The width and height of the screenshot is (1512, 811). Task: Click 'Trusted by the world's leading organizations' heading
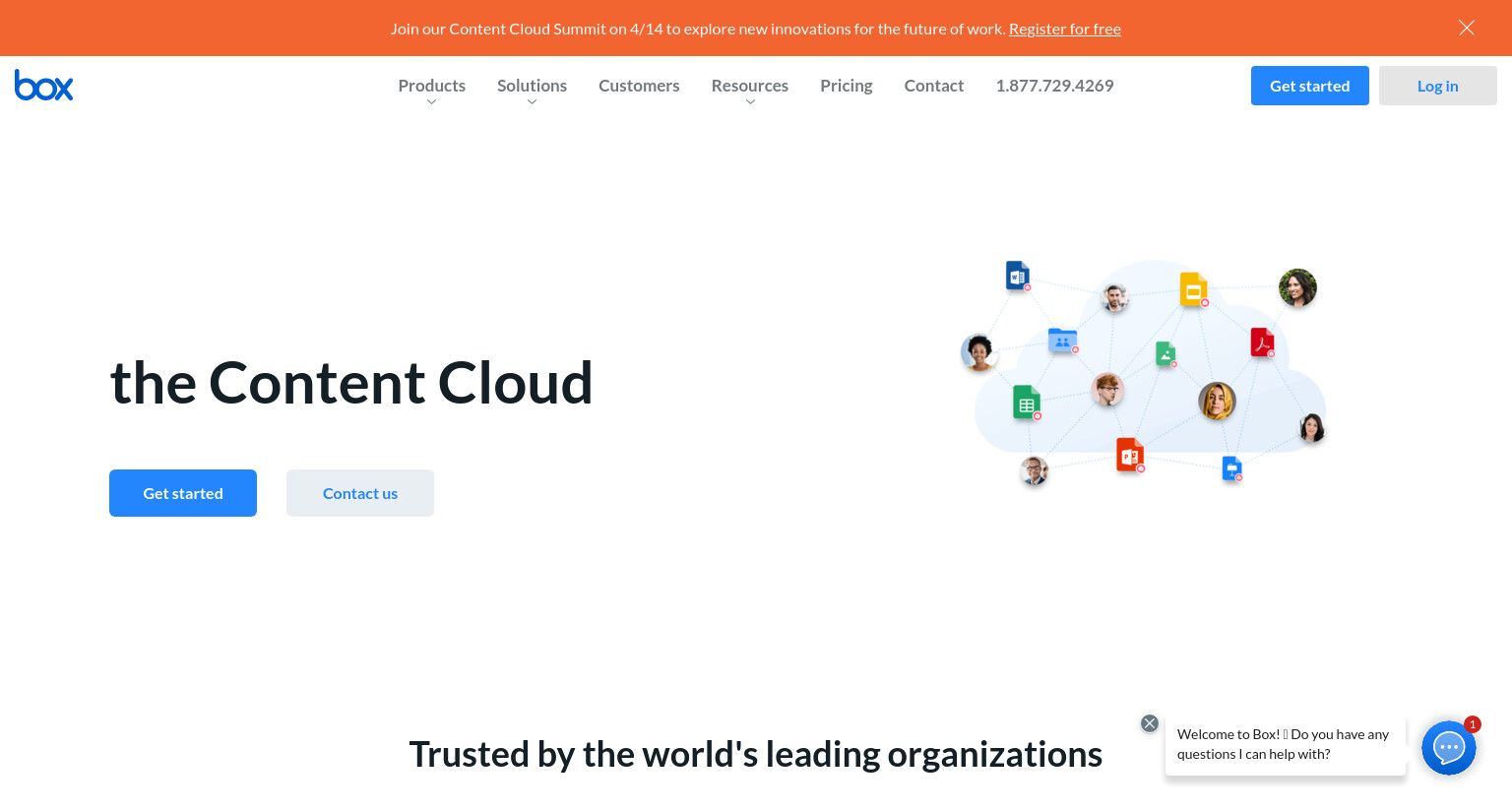pos(756,754)
